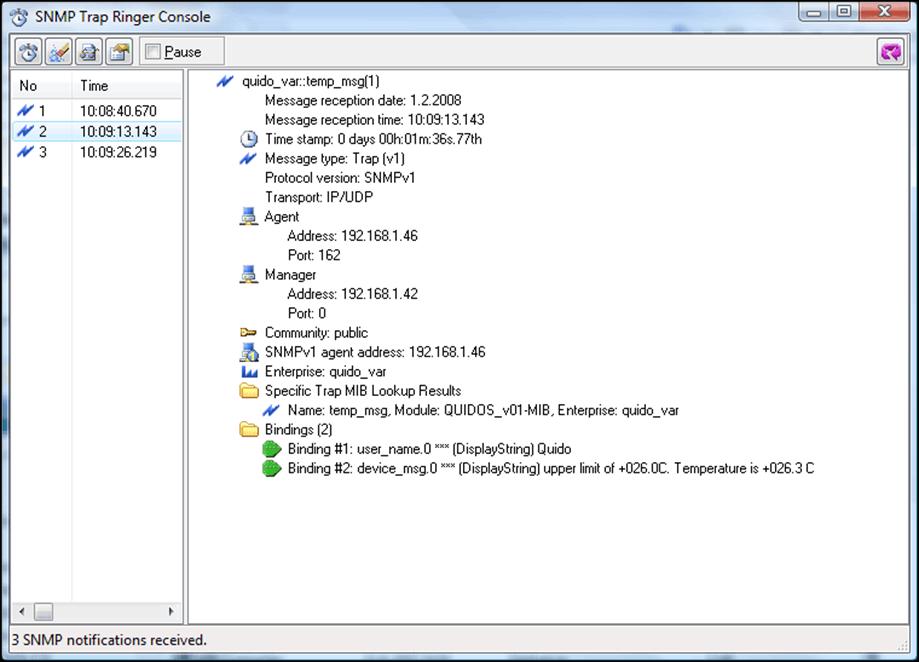This screenshot has height=662, width=919.
Task: Select Protocol version: SNMPv1 line
Action: (340, 178)
